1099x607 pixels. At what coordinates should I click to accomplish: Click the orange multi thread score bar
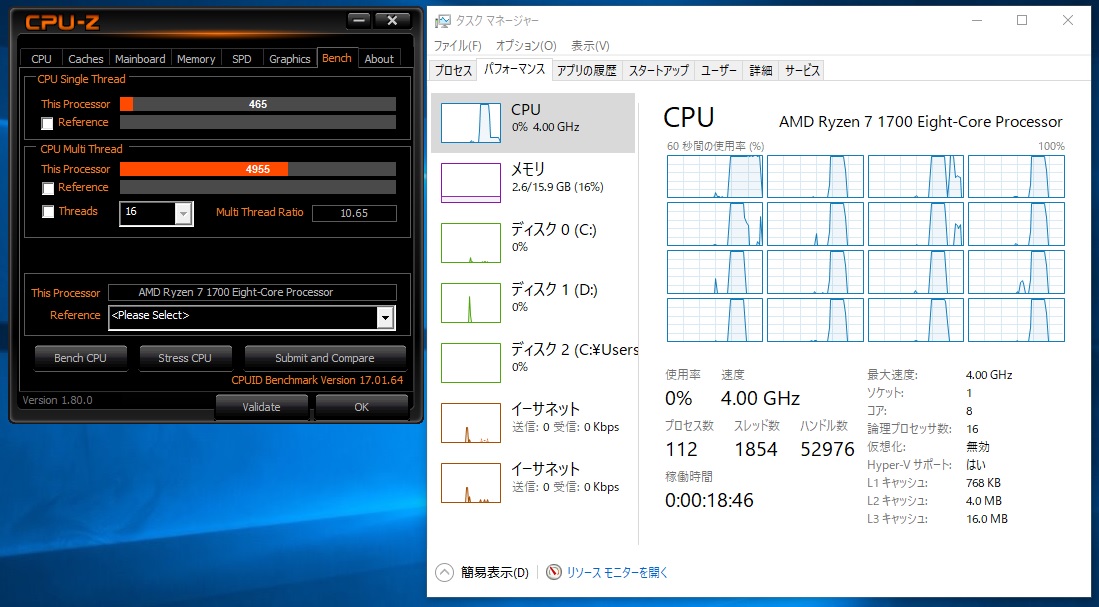click(204, 169)
